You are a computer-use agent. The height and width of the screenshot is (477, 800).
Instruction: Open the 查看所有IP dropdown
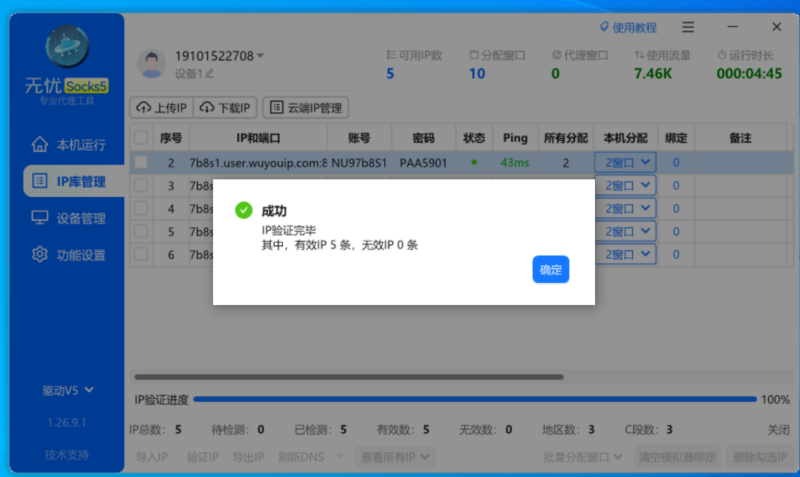[395, 457]
